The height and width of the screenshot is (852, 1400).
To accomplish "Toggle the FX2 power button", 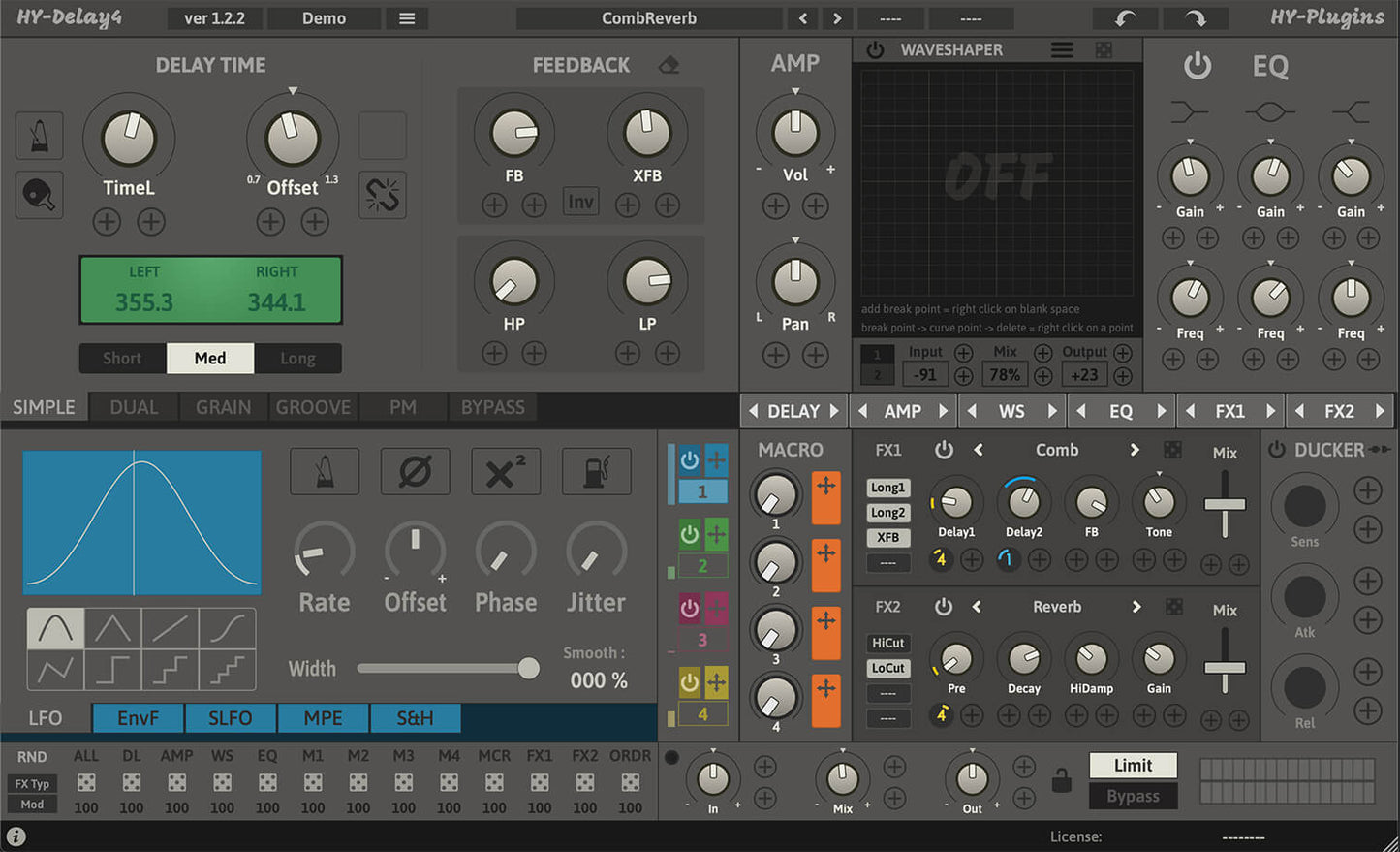I will pyautogui.click(x=944, y=607).
